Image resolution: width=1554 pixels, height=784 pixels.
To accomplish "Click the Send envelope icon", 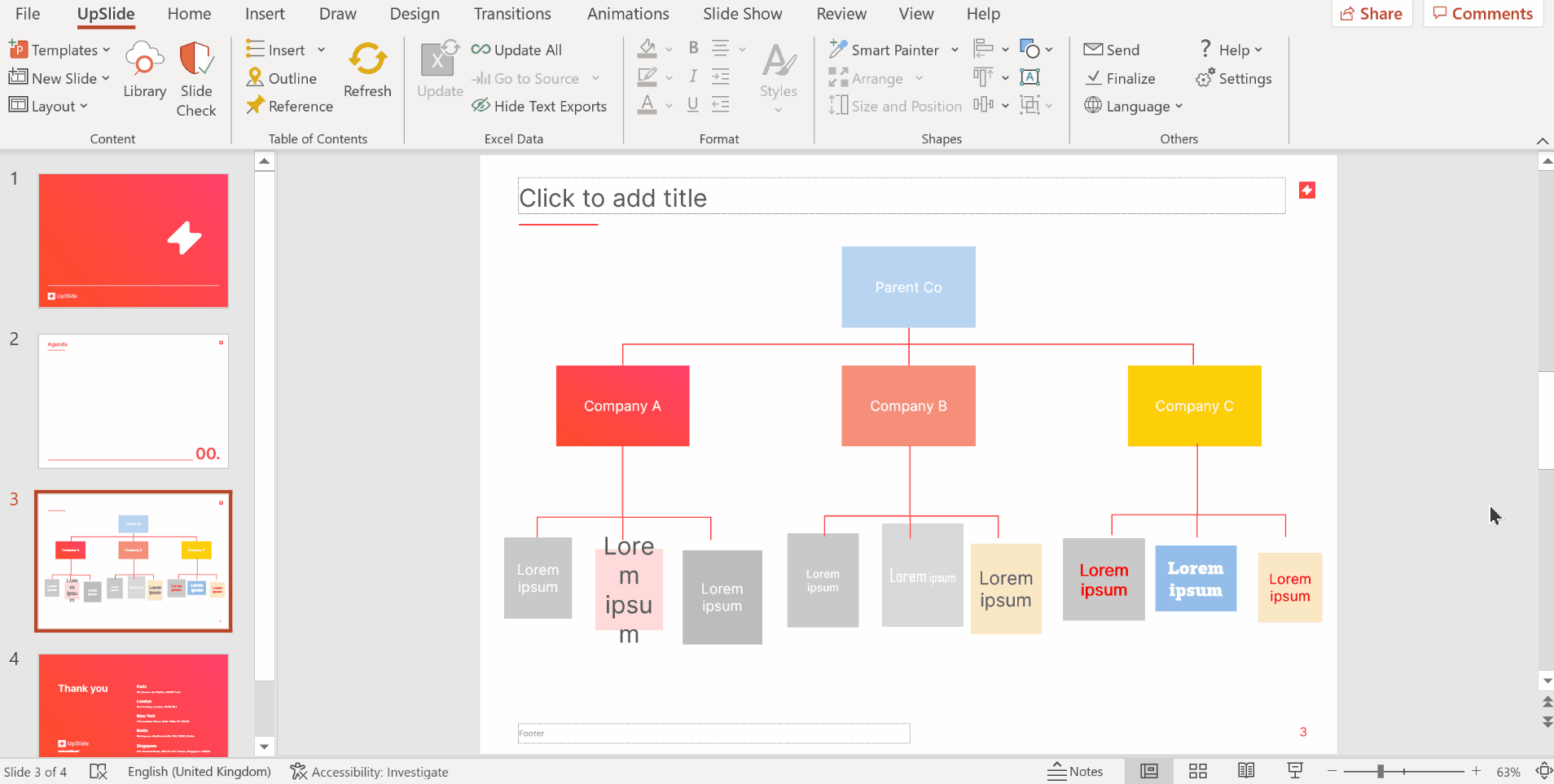I will [1093, 50].
